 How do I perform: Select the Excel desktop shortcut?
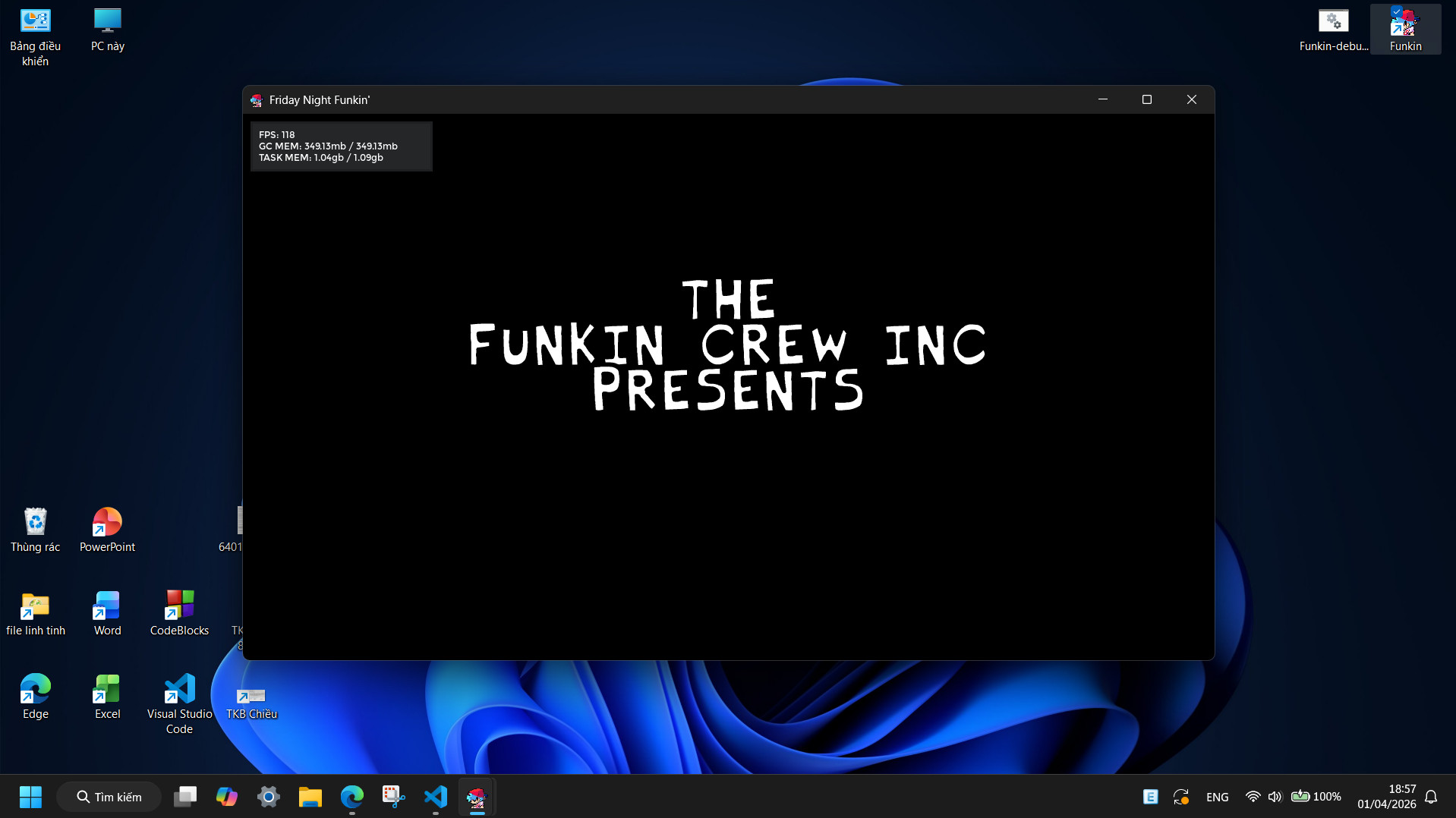pos(107,697)
